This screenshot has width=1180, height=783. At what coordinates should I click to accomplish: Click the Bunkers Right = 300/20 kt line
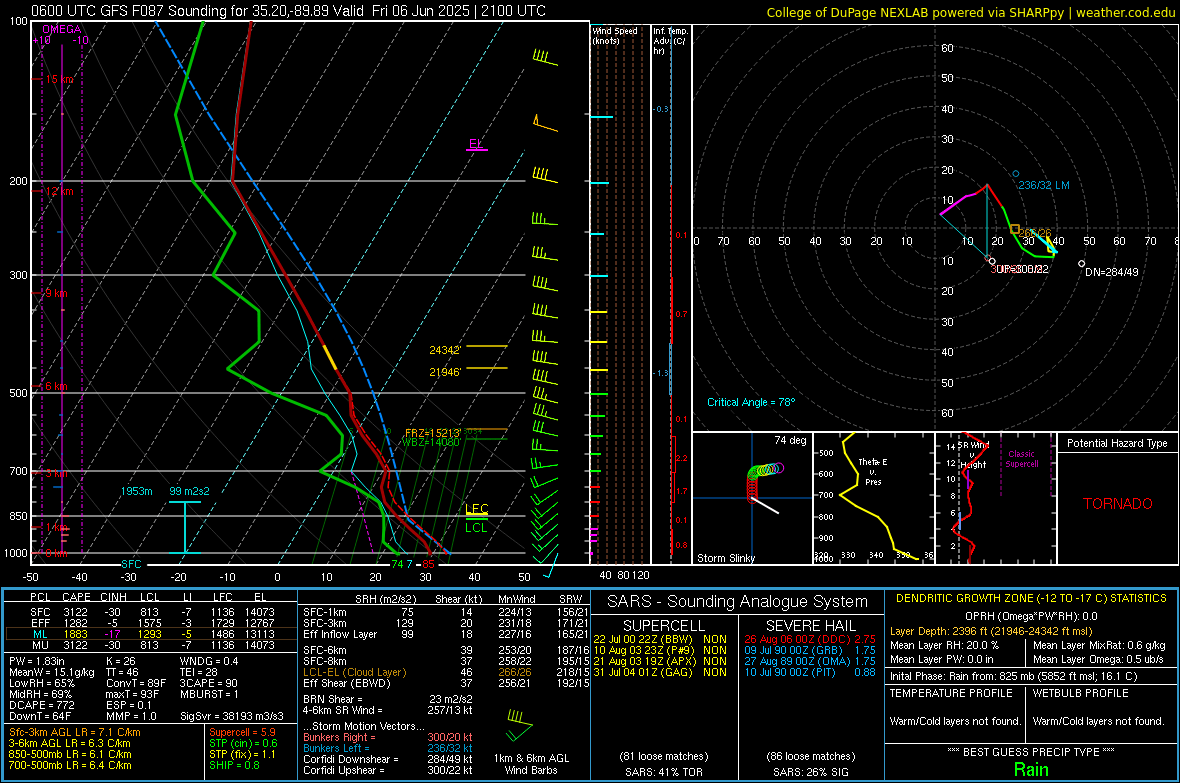[387, 737]
